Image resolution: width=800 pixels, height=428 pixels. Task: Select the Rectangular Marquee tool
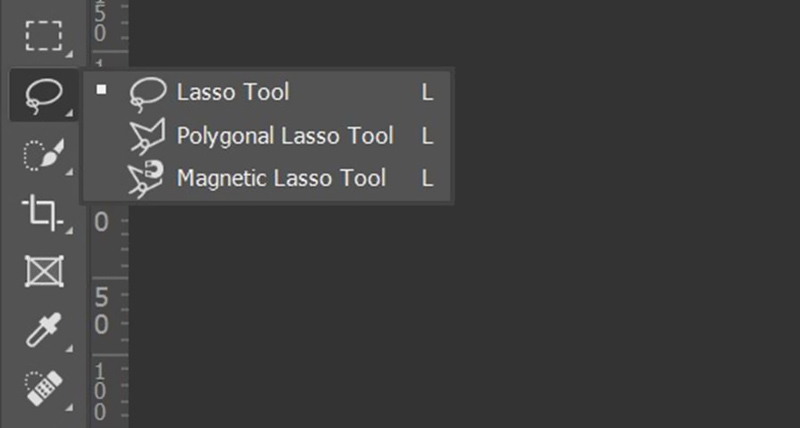[x=44, y=36]
